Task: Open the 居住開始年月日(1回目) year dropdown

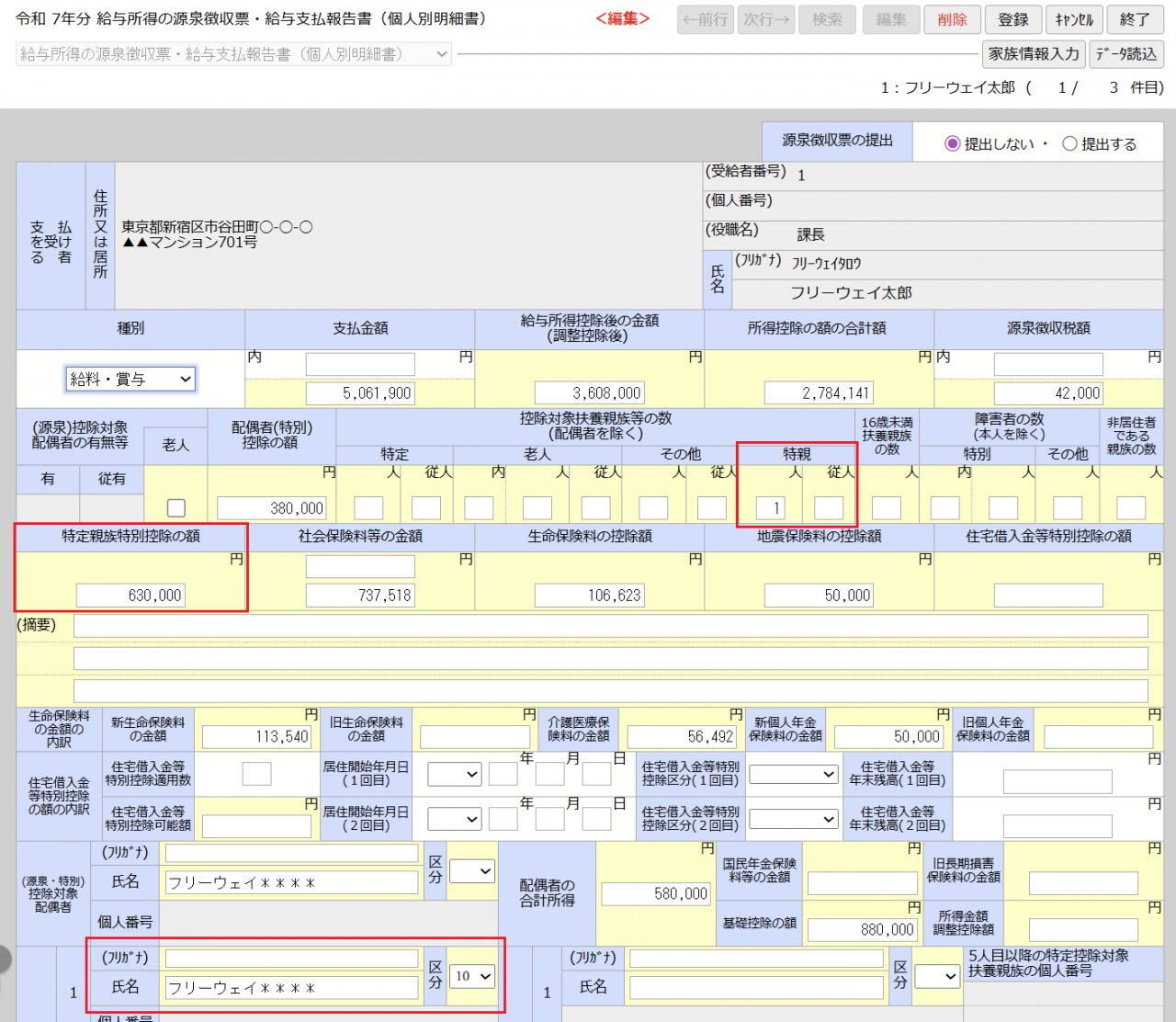Action: coord(455,774)
